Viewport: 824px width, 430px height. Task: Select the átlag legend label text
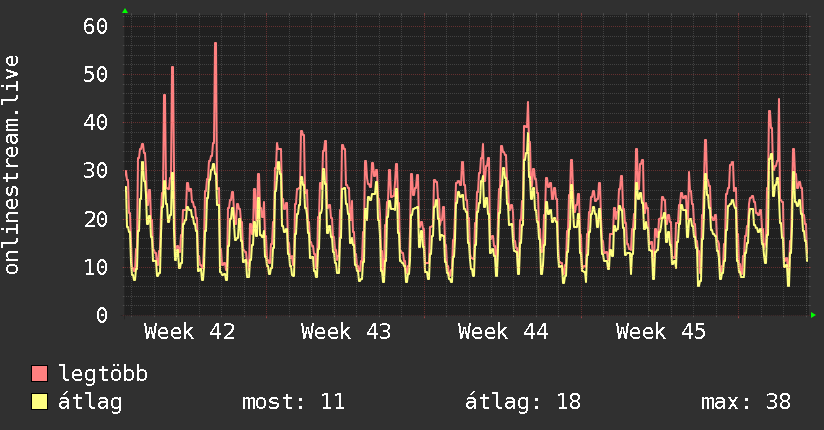(x=90, y=402)
